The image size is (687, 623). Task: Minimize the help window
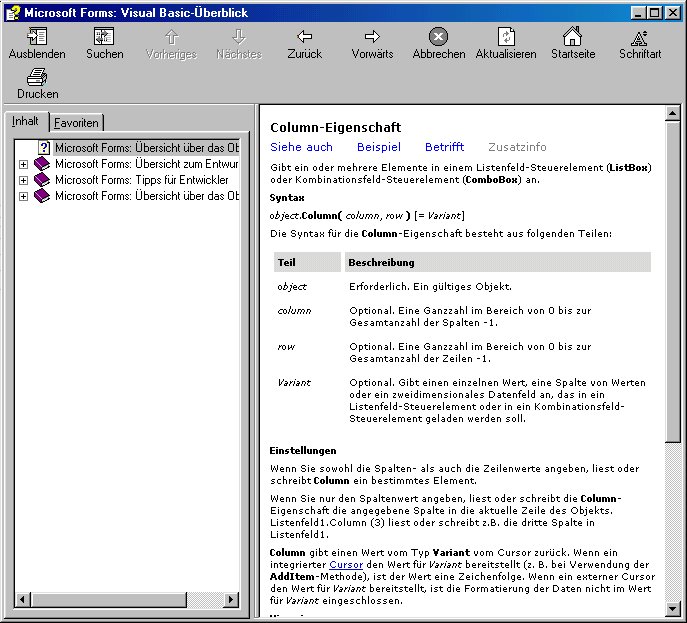(x=639, y=13)
